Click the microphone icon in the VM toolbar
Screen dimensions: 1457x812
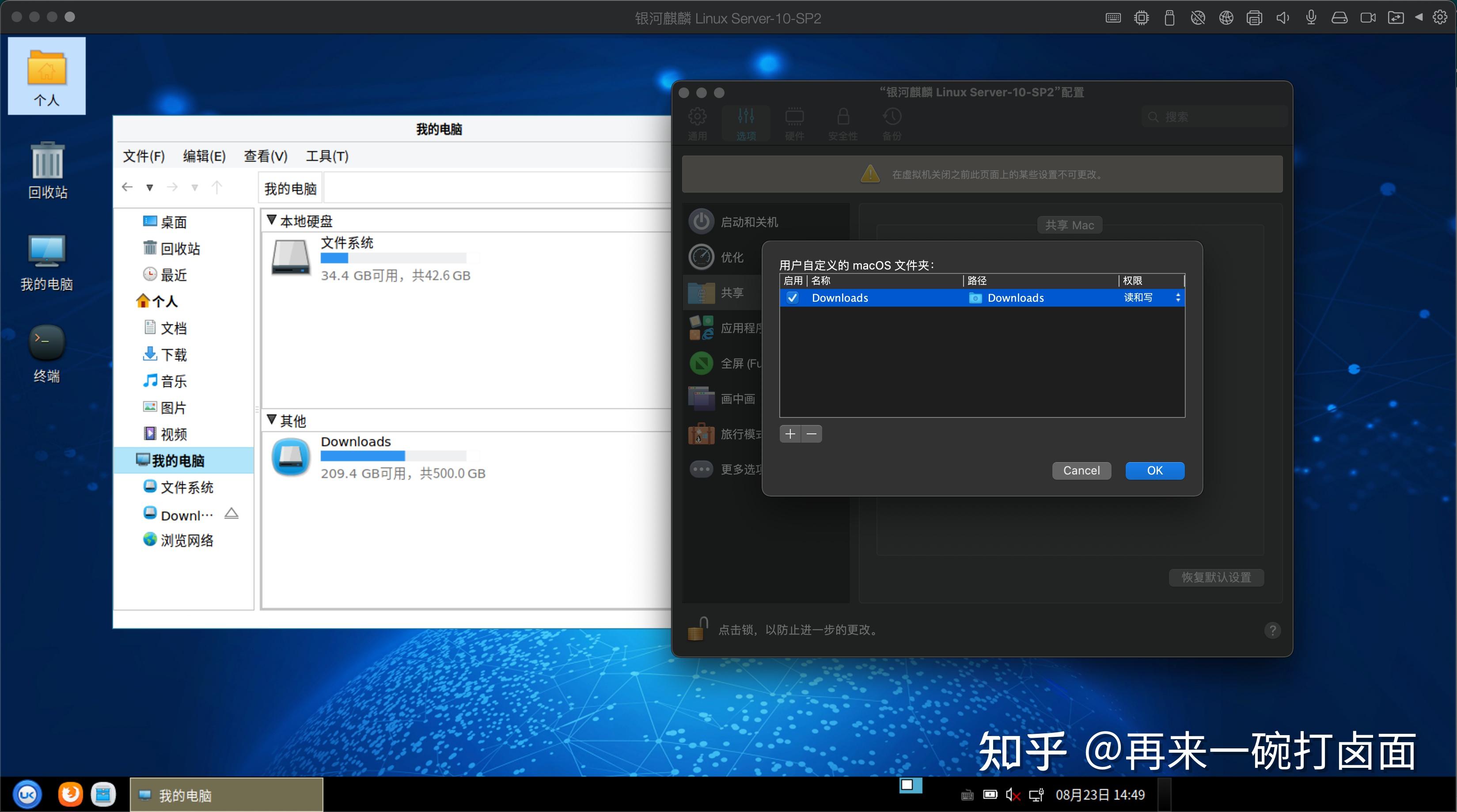[x=1310, y=18]
